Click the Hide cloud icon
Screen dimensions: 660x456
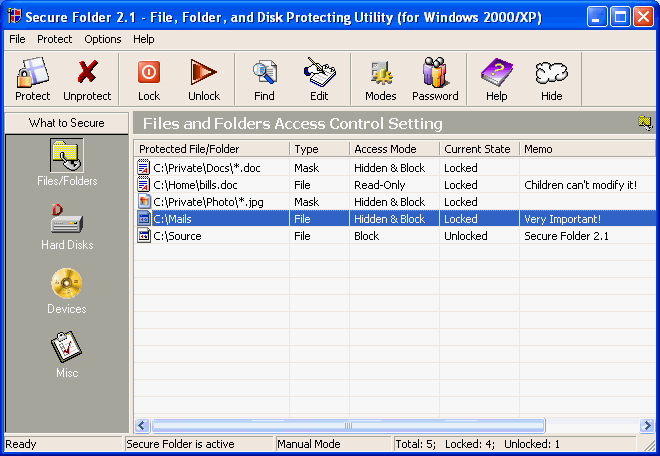(x=551, y=72)
